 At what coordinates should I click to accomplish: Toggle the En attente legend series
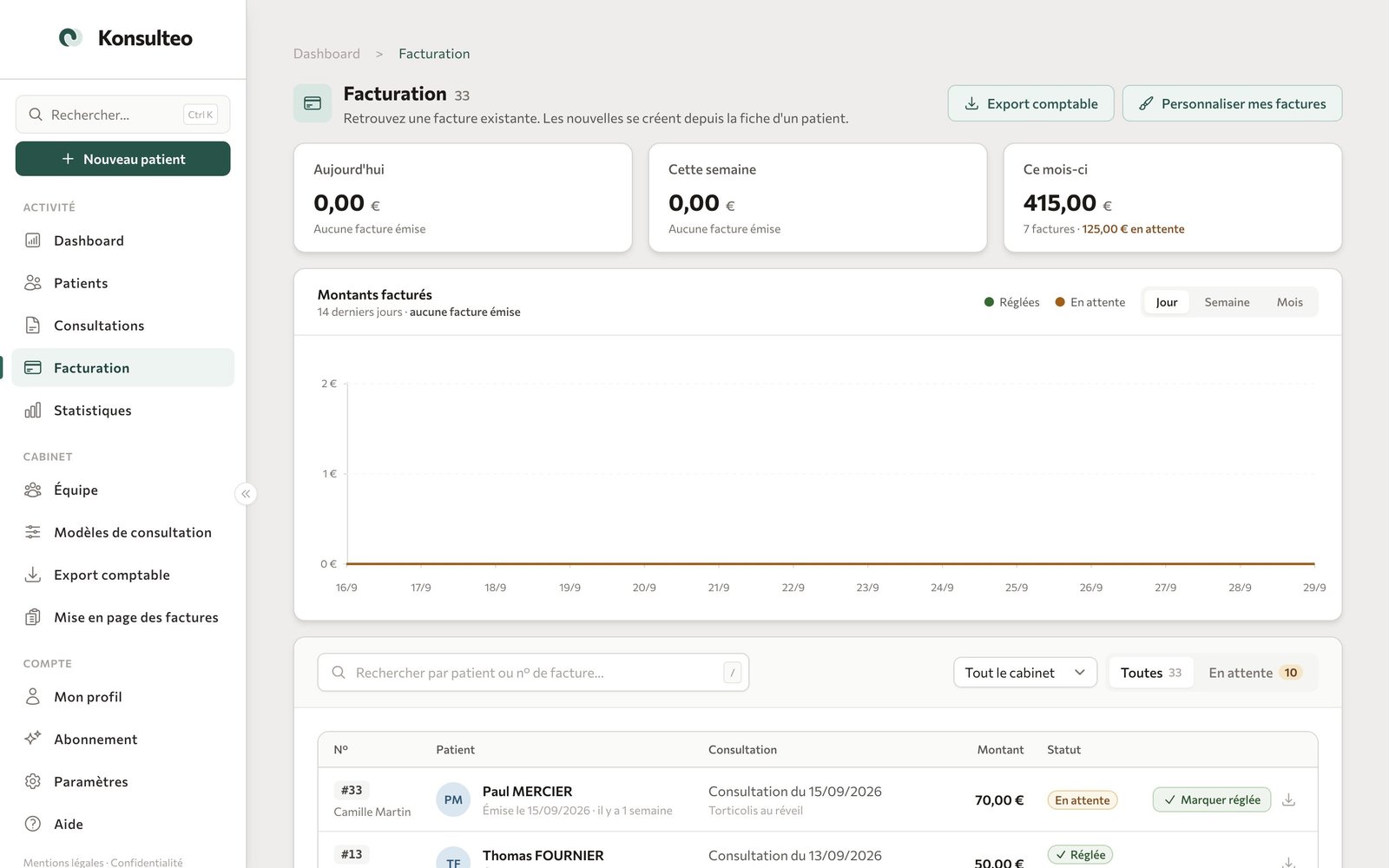[x=1089, y=302]
